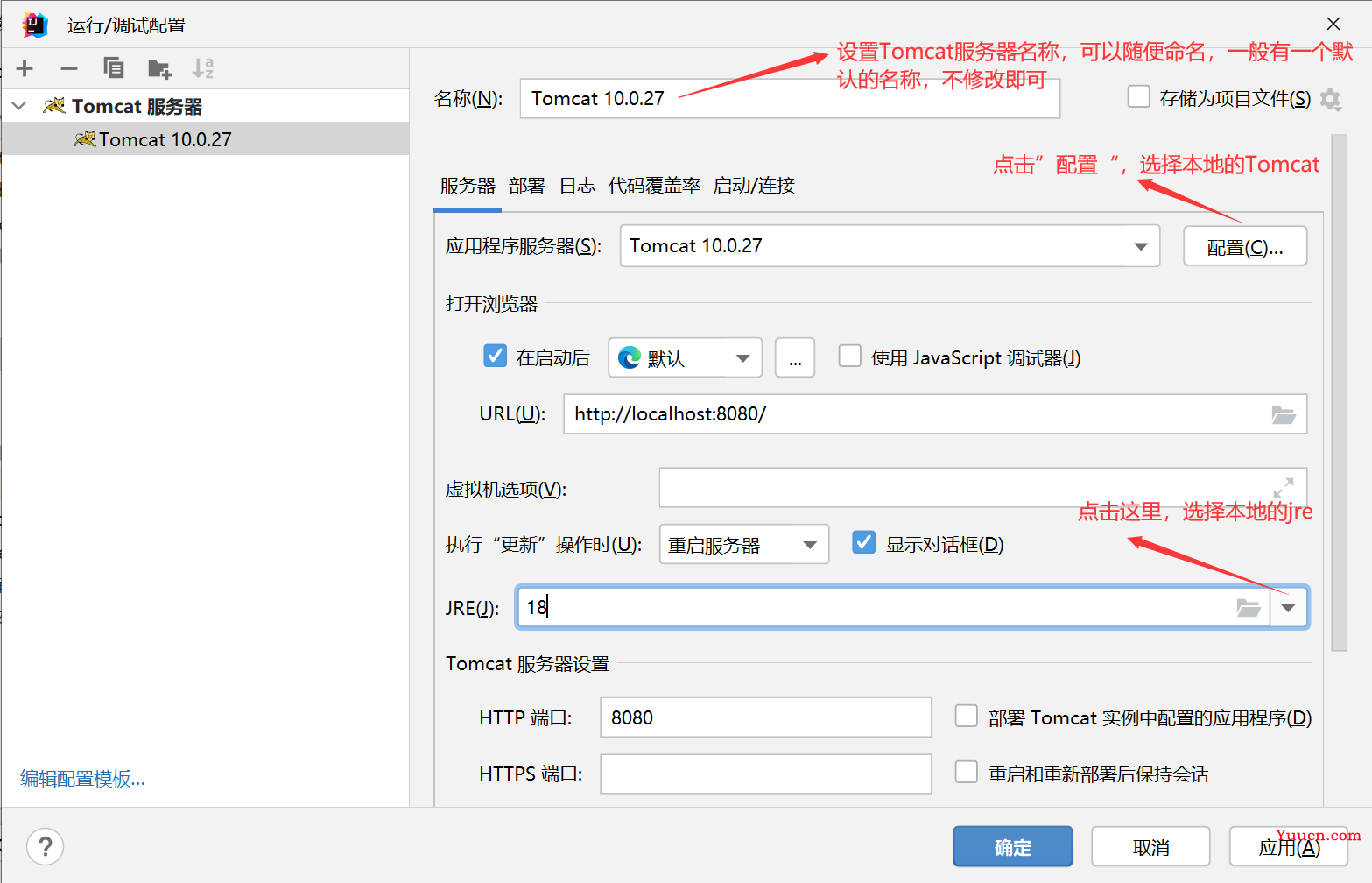Click the IntelliJ IDEA logo icon

35,25
